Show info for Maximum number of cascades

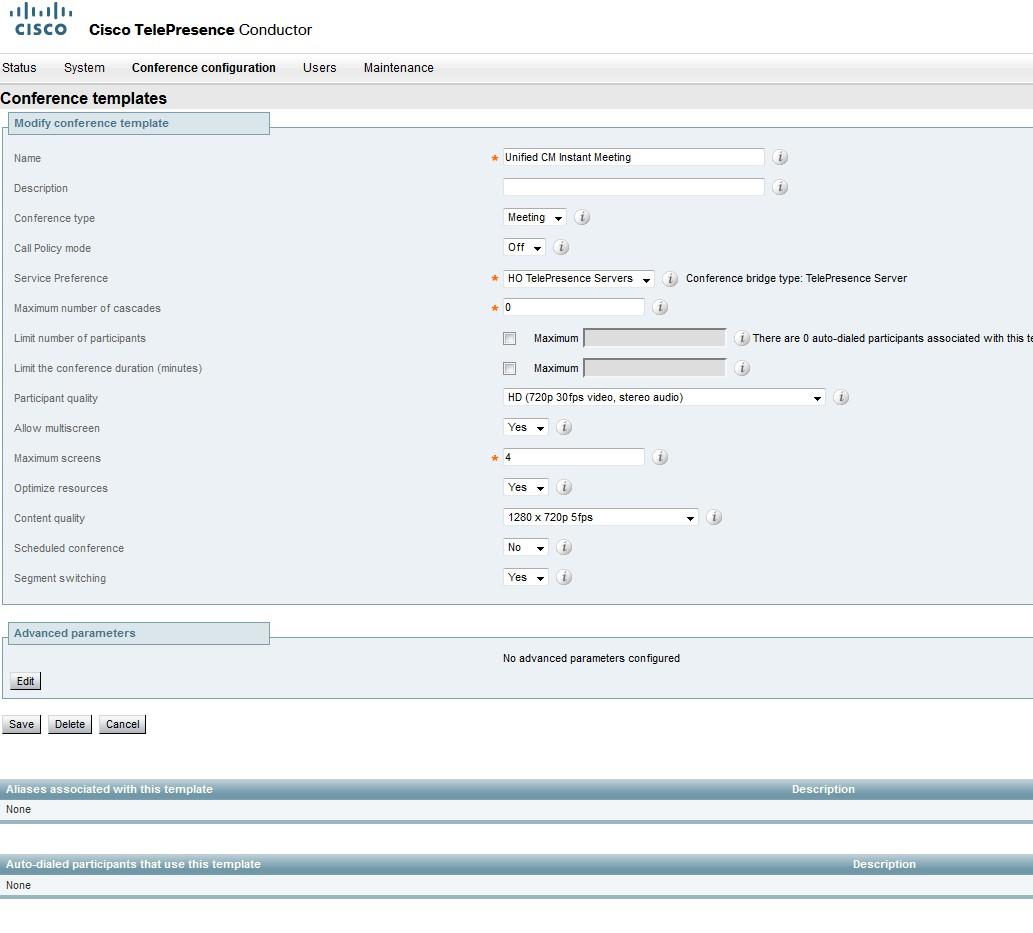click(x=660, y=307)
